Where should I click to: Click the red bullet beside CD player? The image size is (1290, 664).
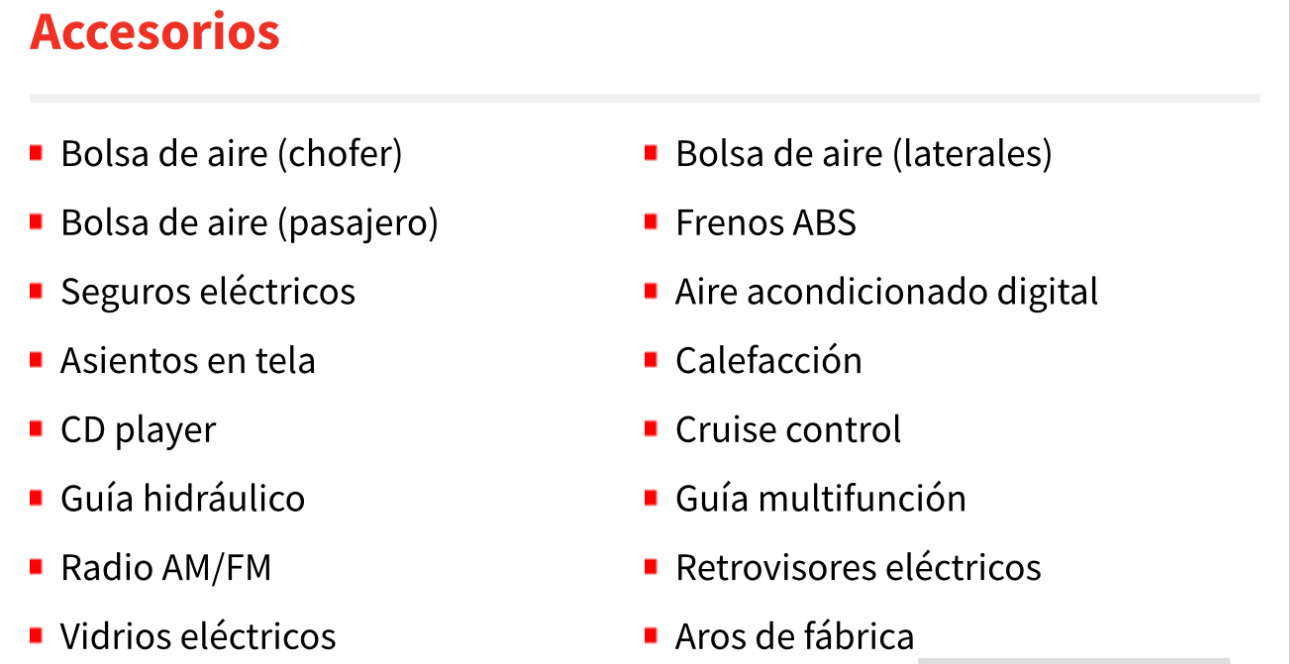(36, 429)
